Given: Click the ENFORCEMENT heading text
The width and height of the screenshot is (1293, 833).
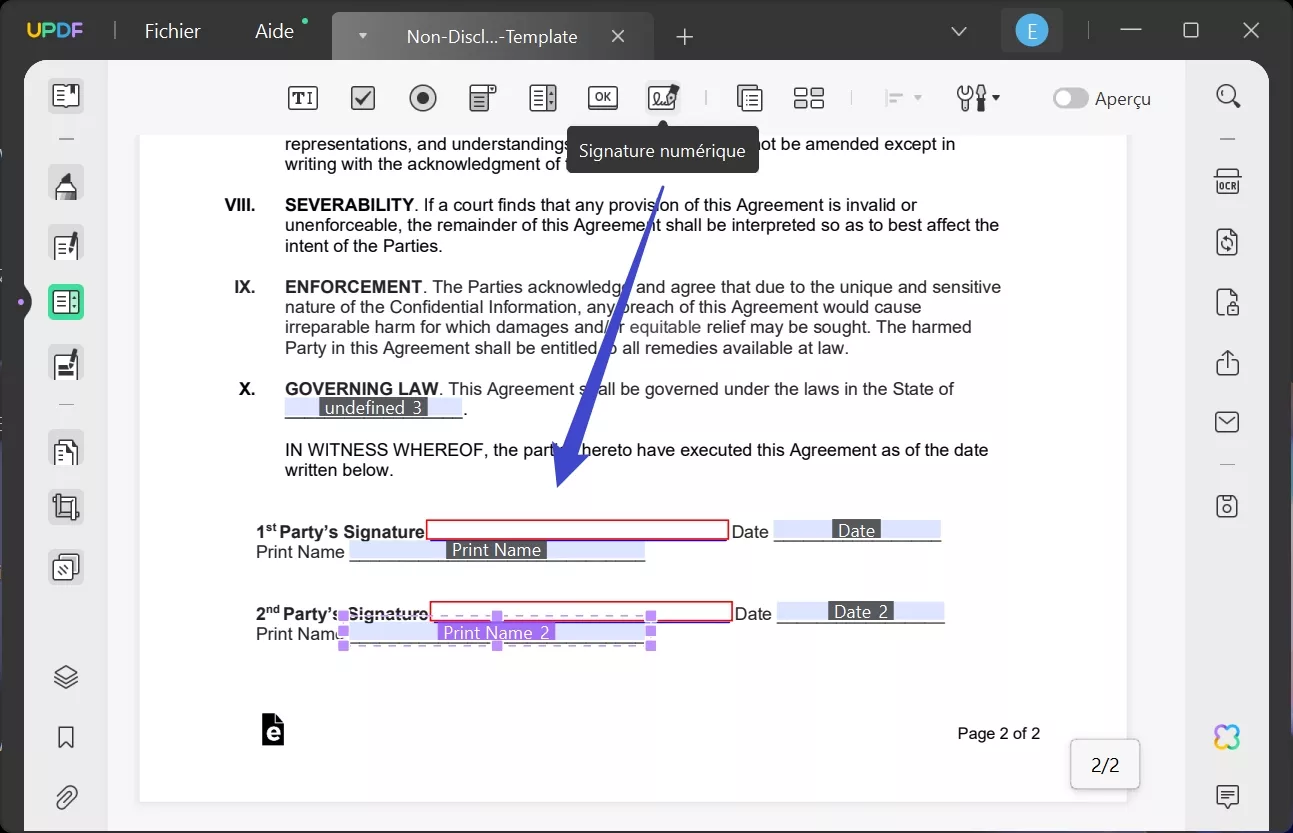Looking at the screenshot, I should click(x=354, y=287).
